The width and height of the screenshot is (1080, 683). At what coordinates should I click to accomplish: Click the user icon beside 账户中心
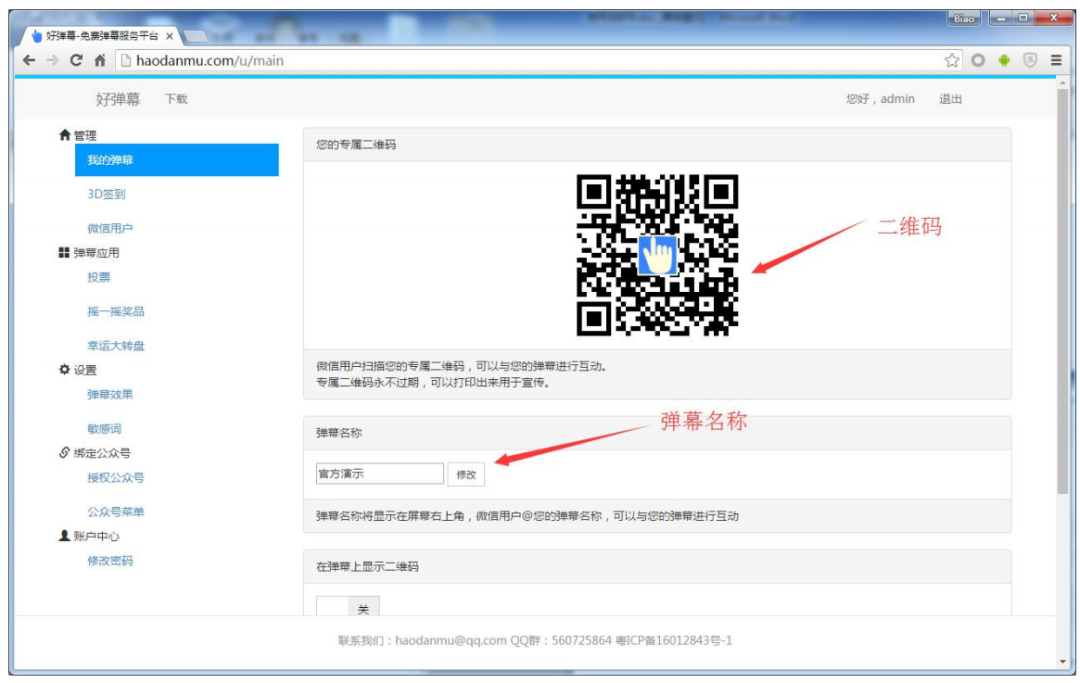click(64, 536)
